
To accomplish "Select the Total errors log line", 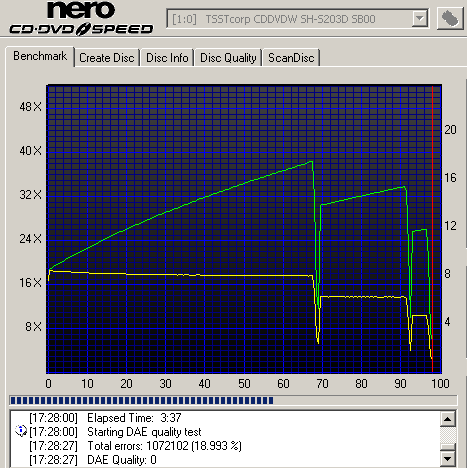I will (135, 446).
